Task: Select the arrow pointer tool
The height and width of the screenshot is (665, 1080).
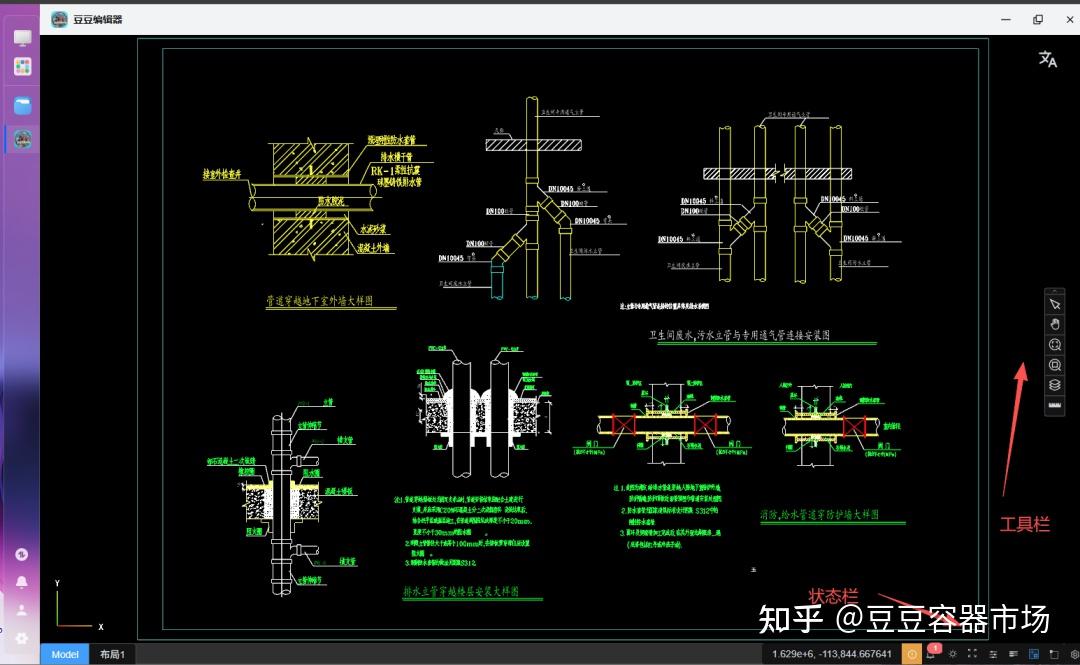Action: point(1055,304)
